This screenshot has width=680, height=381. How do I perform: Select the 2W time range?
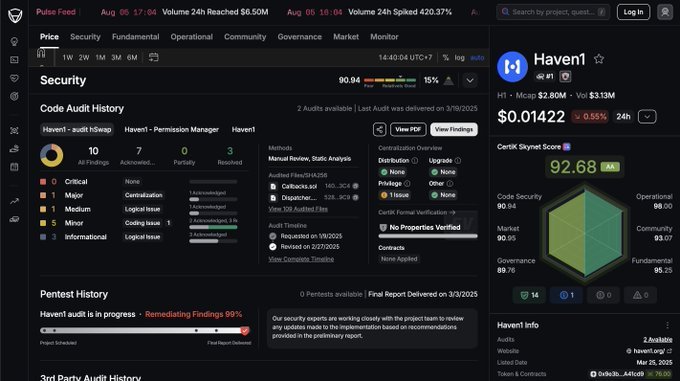pos(84,57)
